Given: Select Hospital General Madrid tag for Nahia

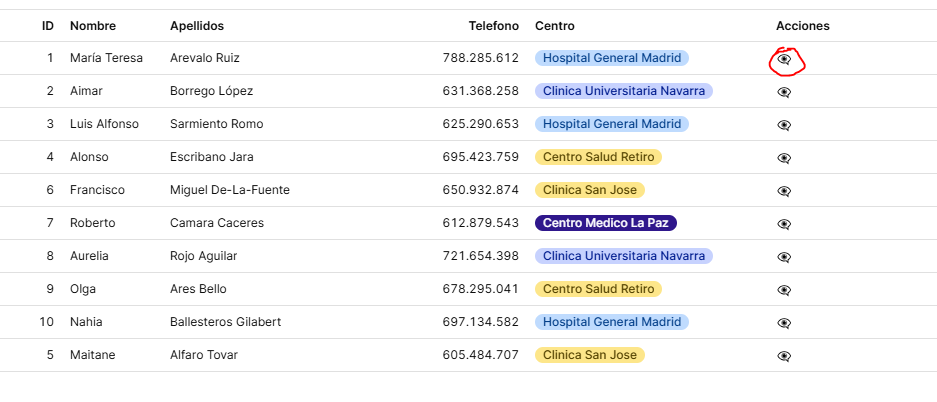Looking at the screenshot, I should click(x=611, y=322).
